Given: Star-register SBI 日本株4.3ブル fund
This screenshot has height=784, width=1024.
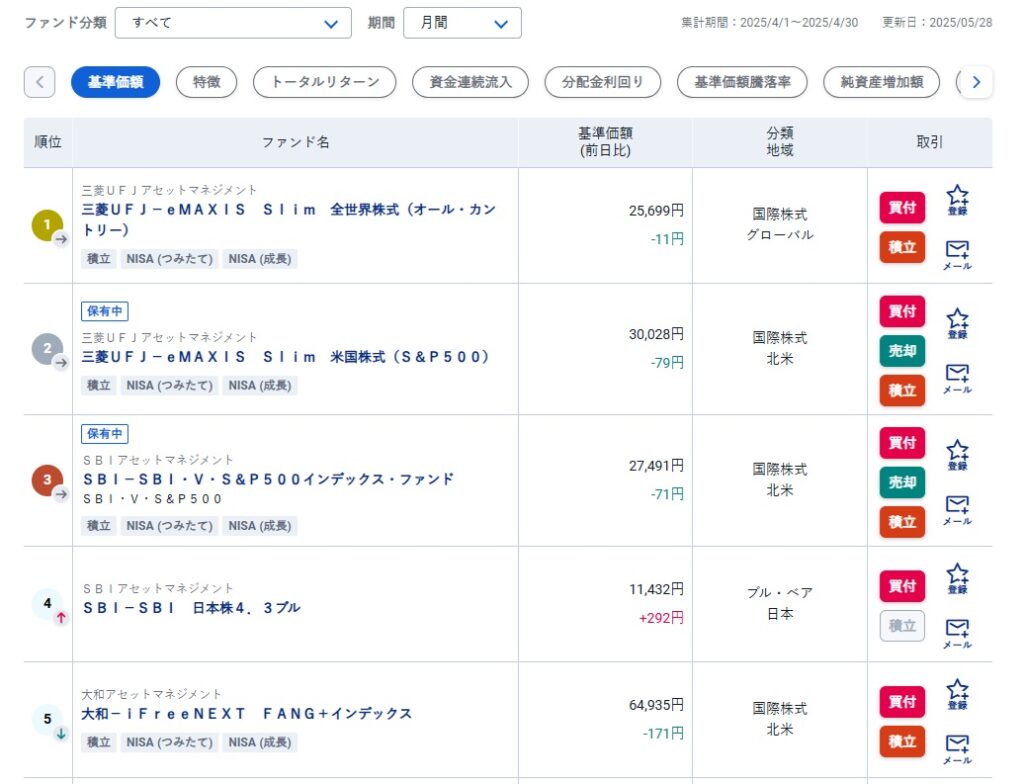Looking at the screenshot, I should pyautogui.click(x=957, y=578).
